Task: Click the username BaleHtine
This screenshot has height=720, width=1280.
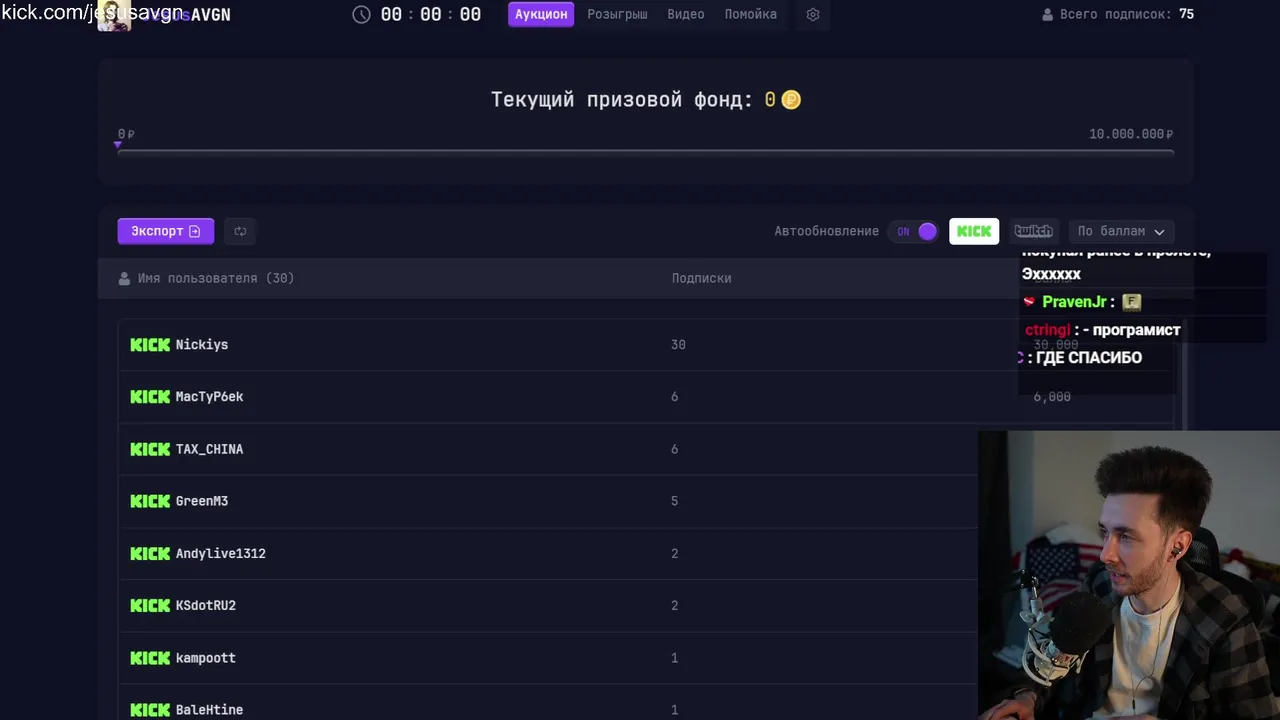Action: pos(210,710)
